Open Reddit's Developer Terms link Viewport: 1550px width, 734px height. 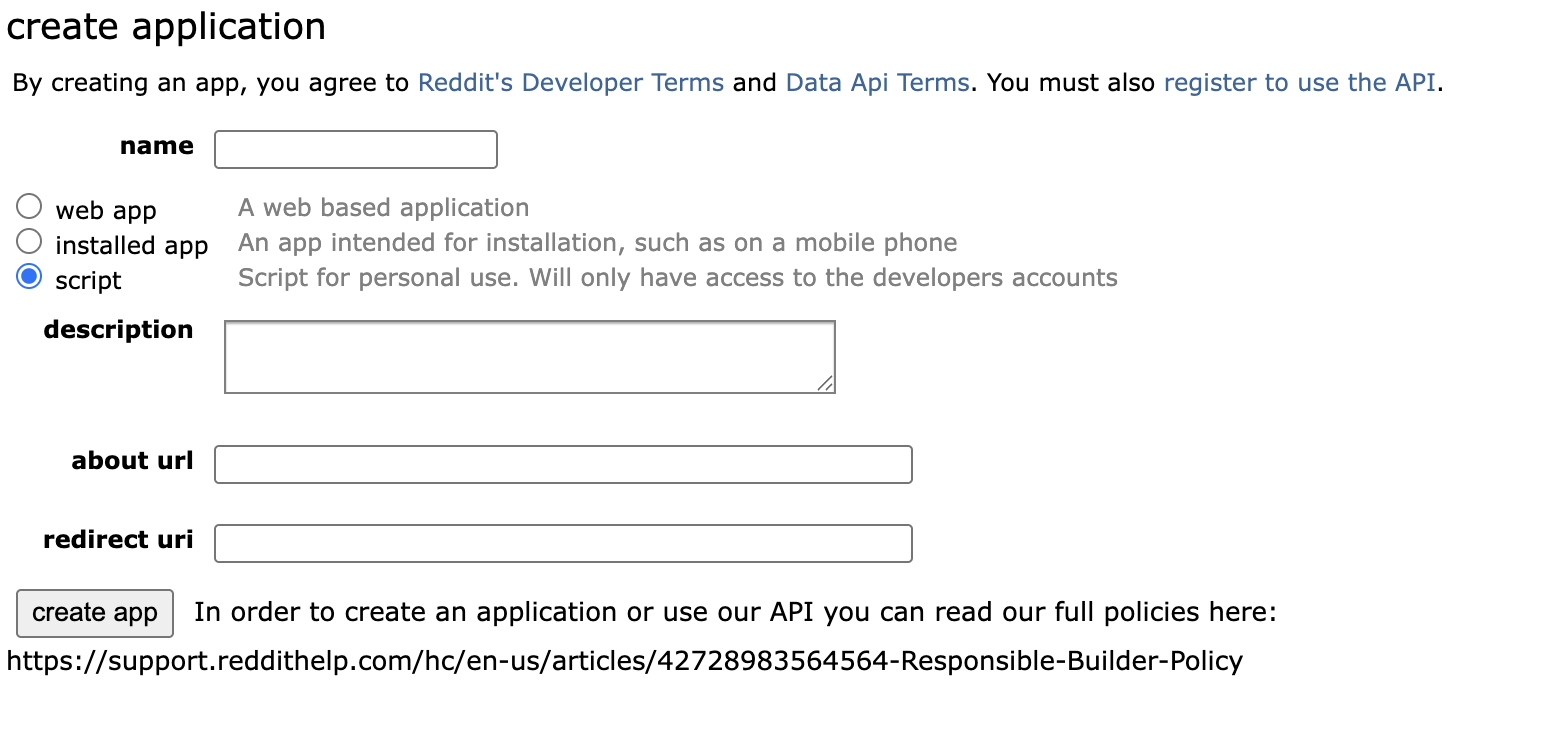tap(570, 83)
